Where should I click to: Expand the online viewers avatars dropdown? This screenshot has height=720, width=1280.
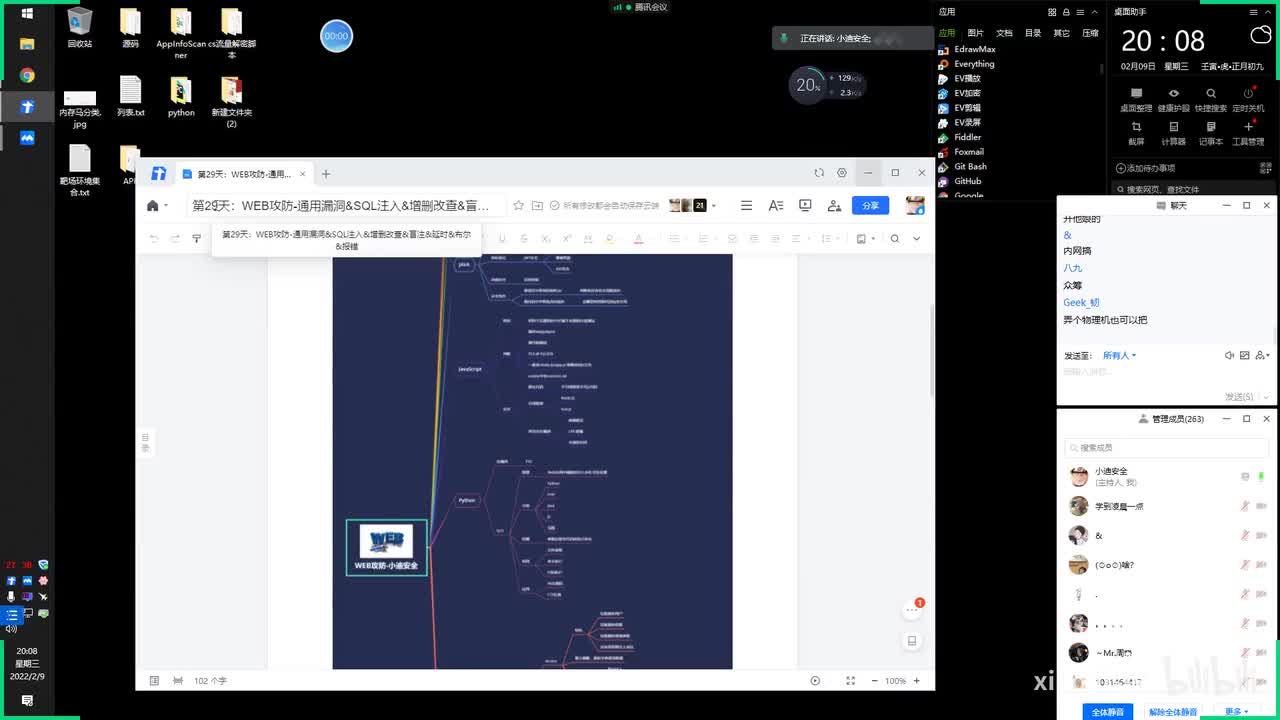692,205
